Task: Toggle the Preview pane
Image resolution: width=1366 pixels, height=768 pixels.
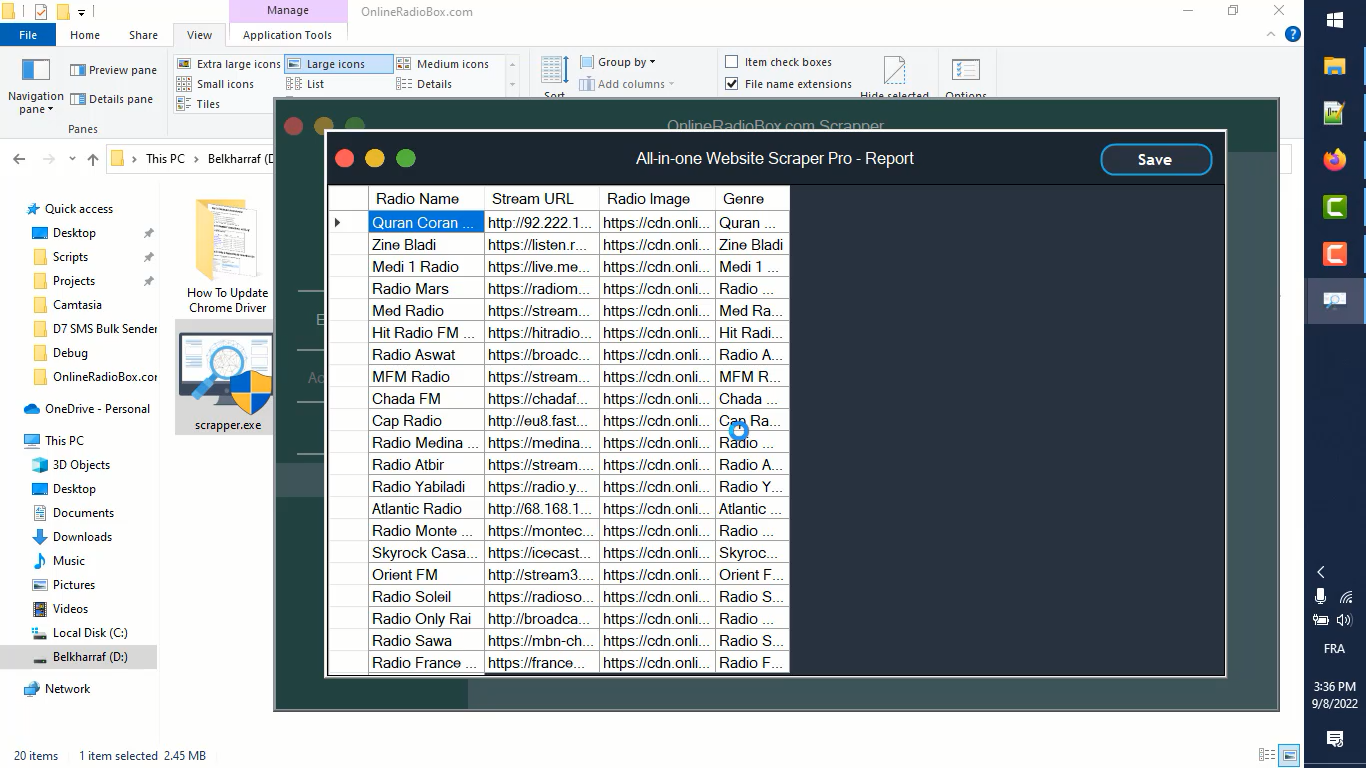Action: pyautogui.click(x=113, y=70)
